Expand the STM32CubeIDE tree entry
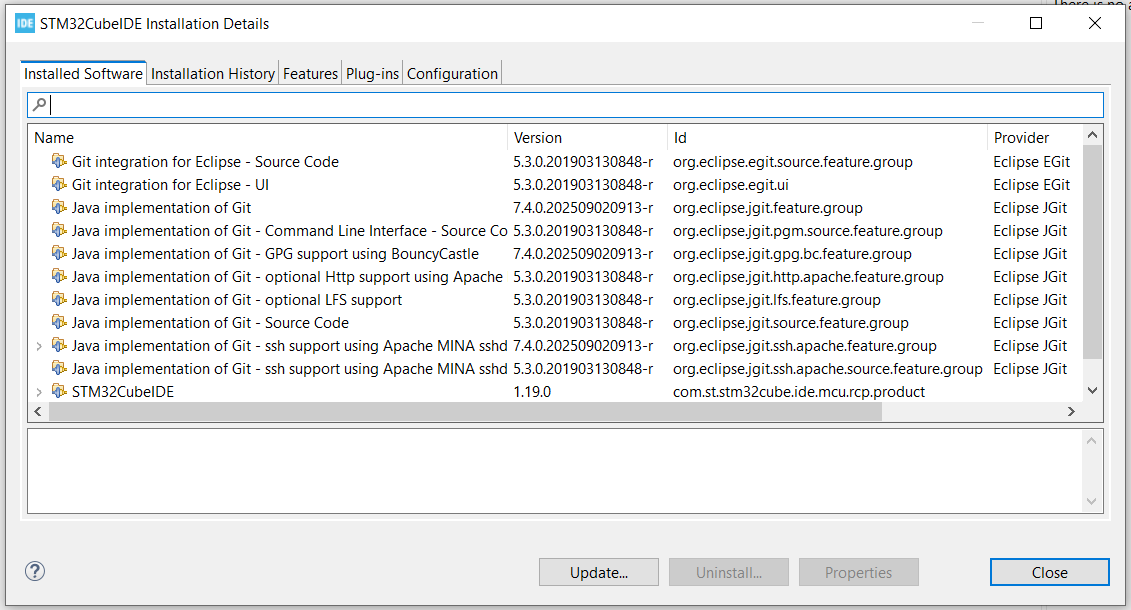Viewport: 1131px width, 610px height. pyautogui.click(x=39, y=392)
